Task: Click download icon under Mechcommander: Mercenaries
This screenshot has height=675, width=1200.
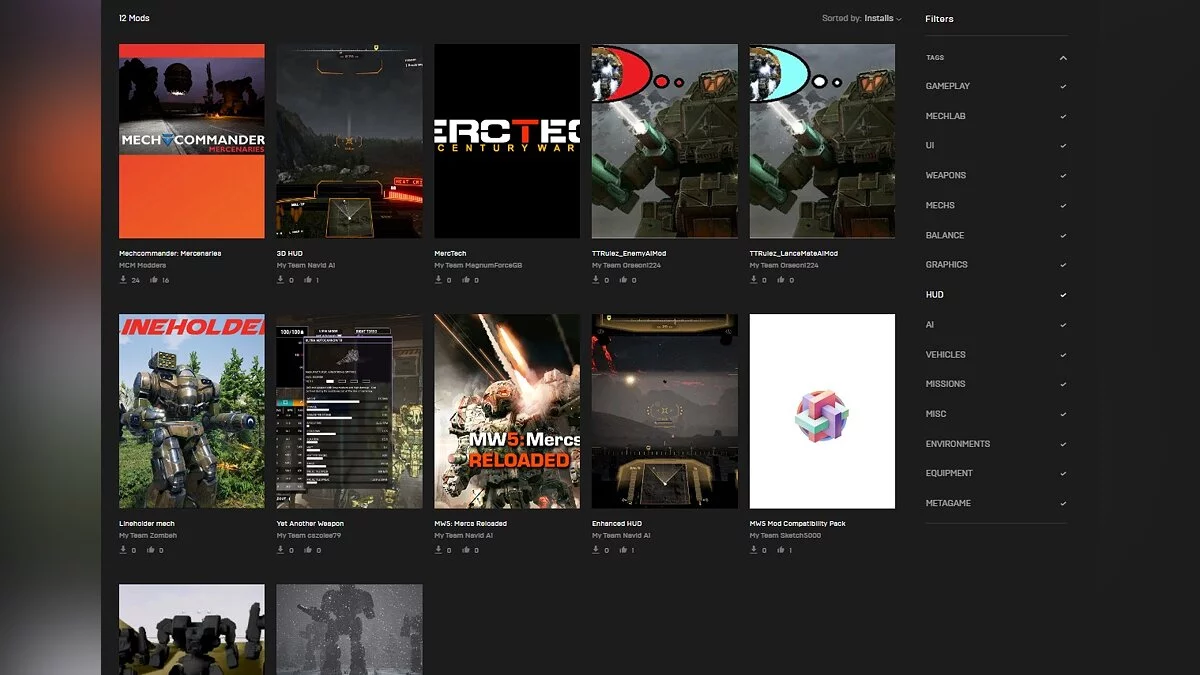Action: [x=123, y=280]
